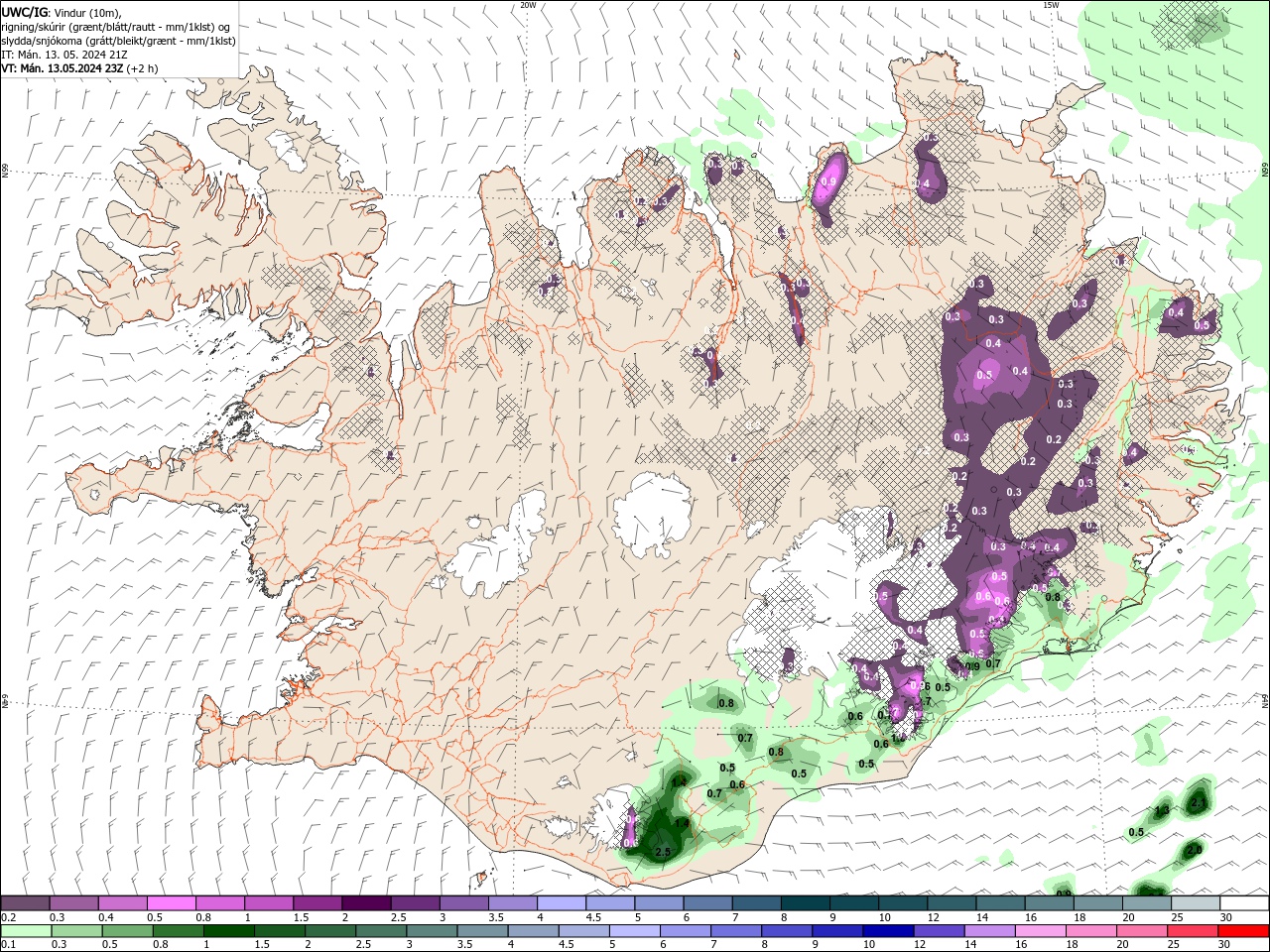Pick the deep blue swatch between 10 and 12 on lower scale
The height and width of the screenshot is (952, 1270).
tap(887, 931)
